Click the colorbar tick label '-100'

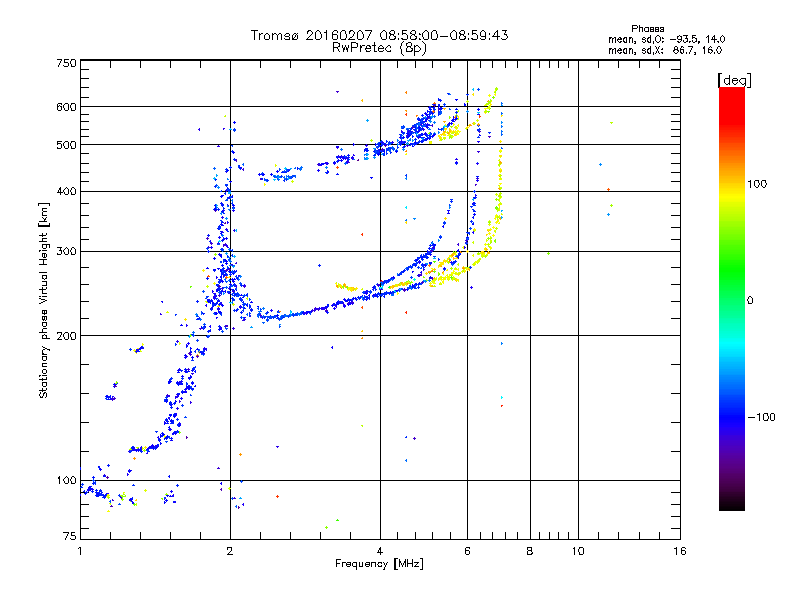pos(761,417)
